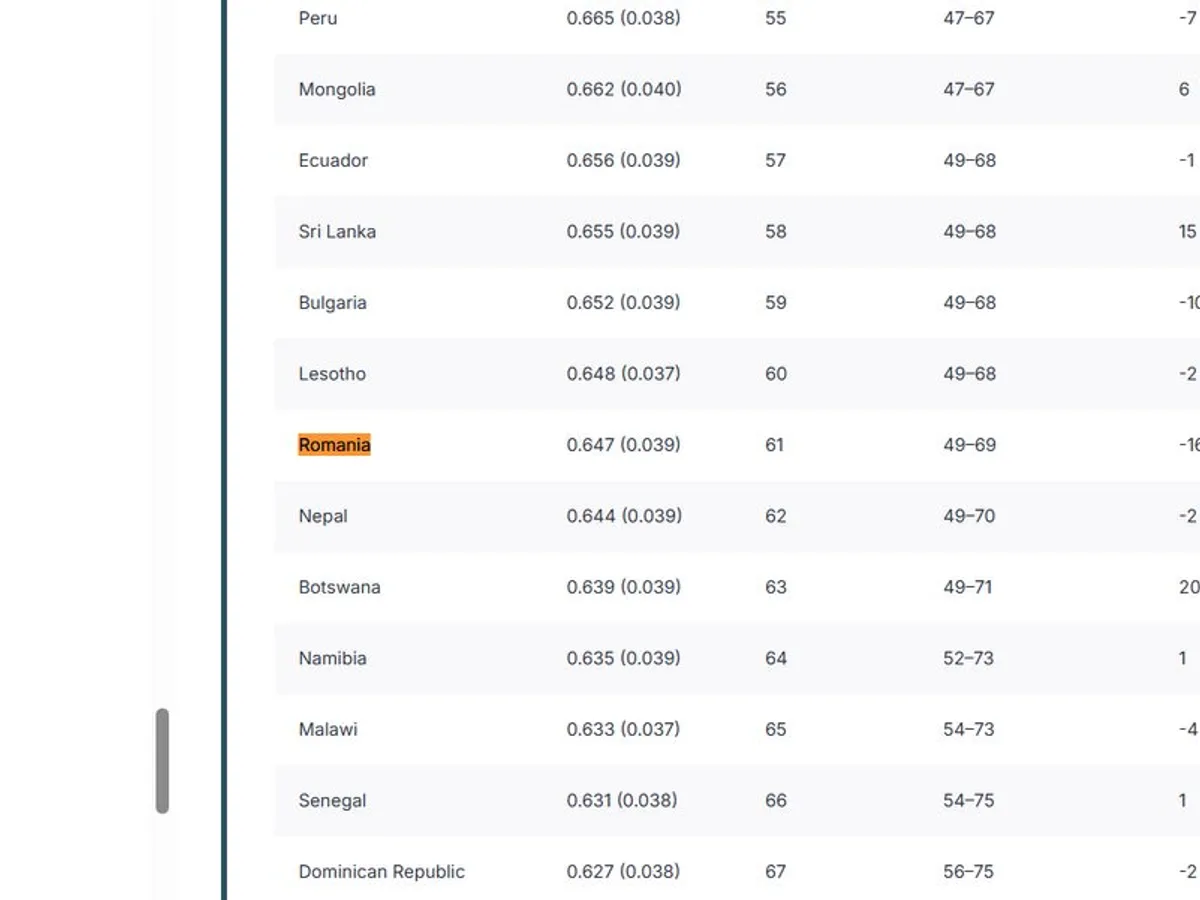The height and width of the screenshot is (900, 1200).
Task: Click the Botswana row name
Action: tap(339, 587)
